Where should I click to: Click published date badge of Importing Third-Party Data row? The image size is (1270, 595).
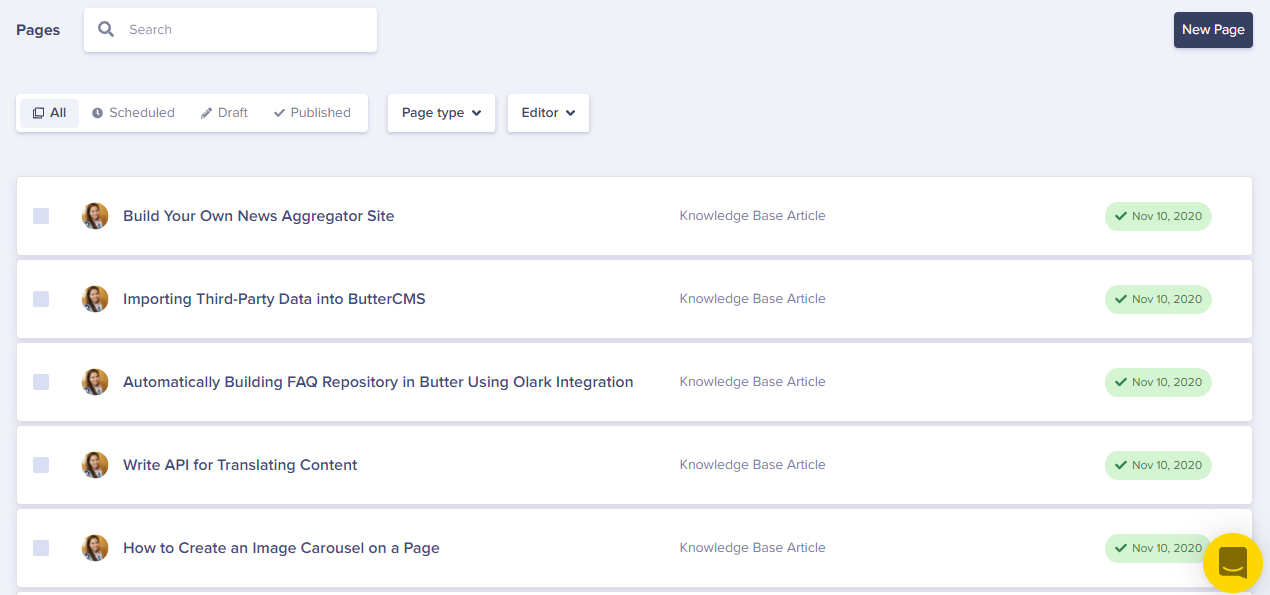click(x=1158, y=299)
